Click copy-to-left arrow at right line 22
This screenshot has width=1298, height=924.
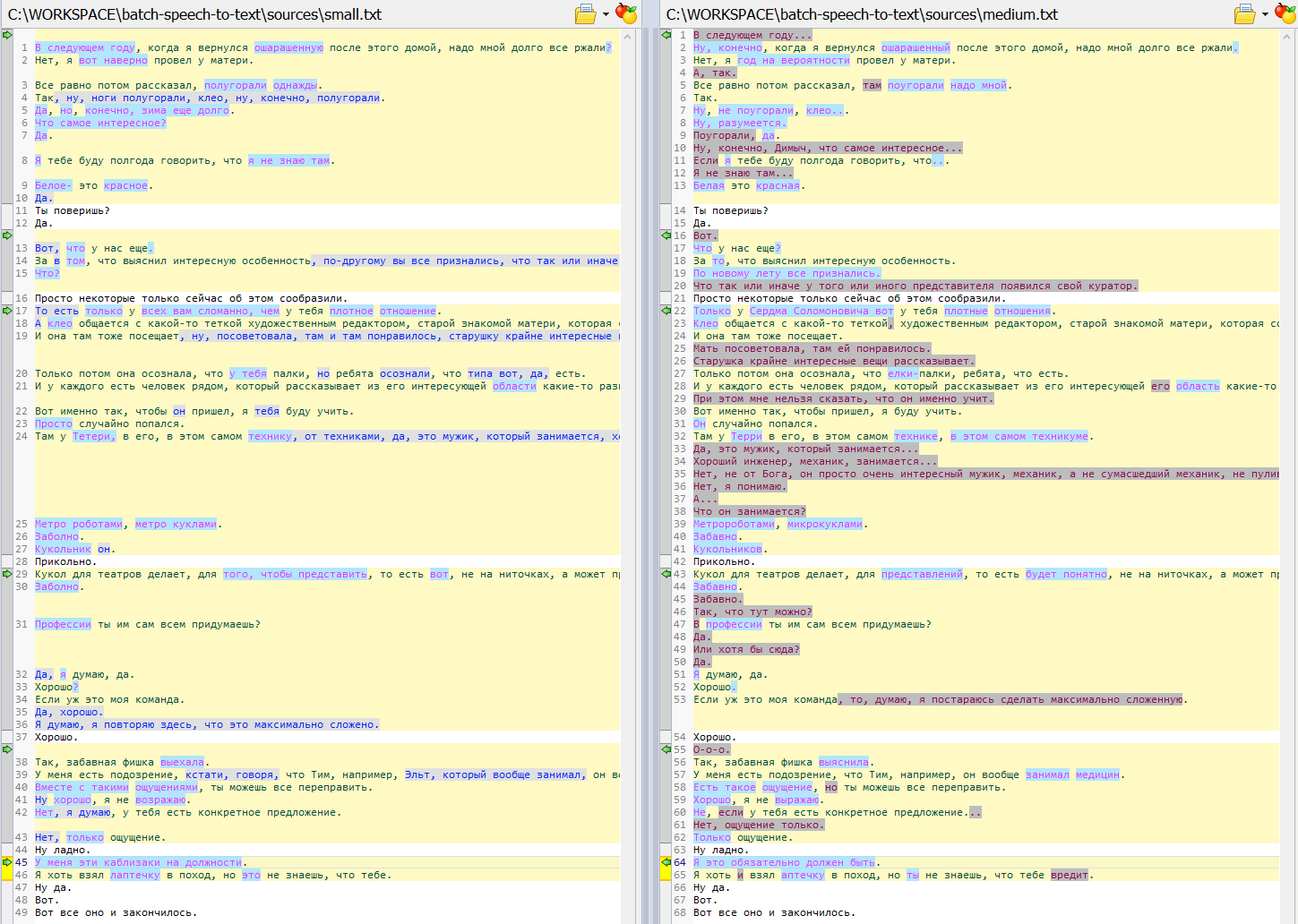666,311
